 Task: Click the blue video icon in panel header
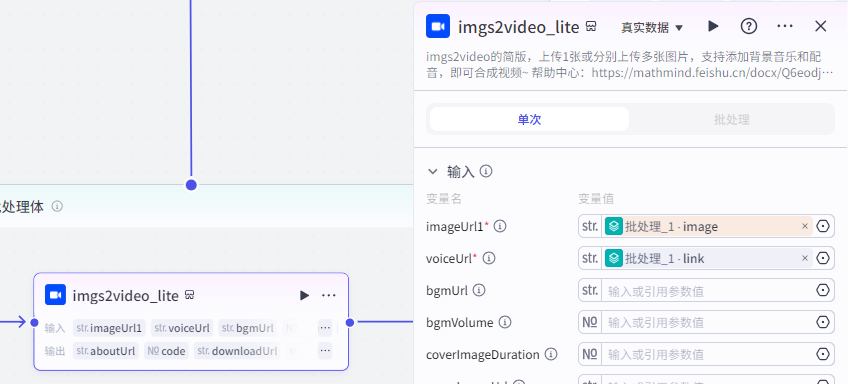(x=438, y=26)
